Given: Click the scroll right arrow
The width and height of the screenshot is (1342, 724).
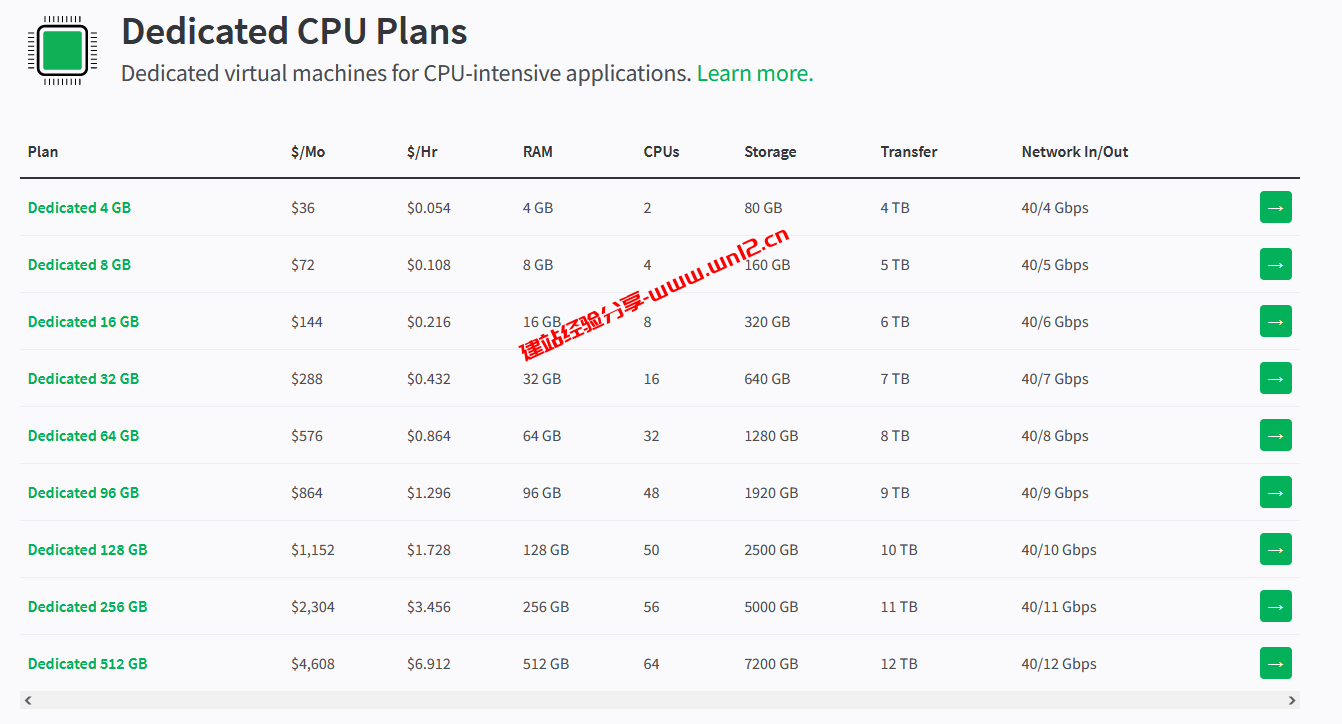Looking at the screenshot, I should (x=1292, y=700).
